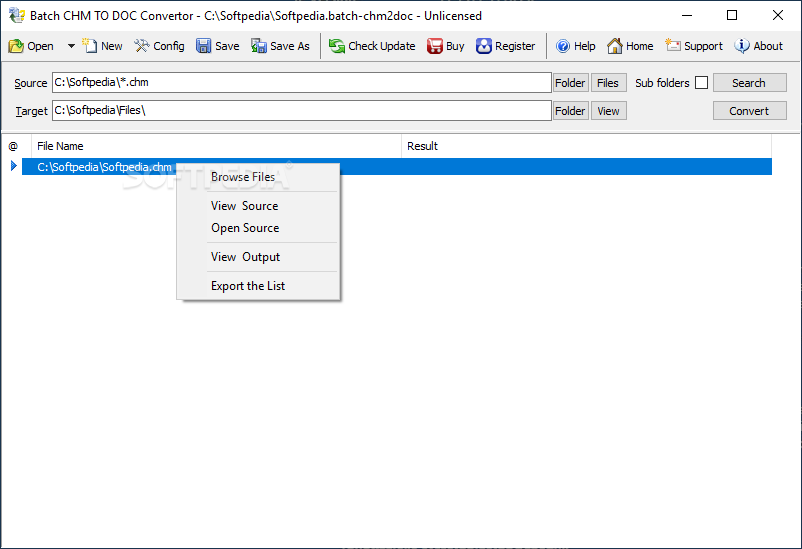Select View Output in context menu
802x549 pixels.
click(x=258, y=257)
